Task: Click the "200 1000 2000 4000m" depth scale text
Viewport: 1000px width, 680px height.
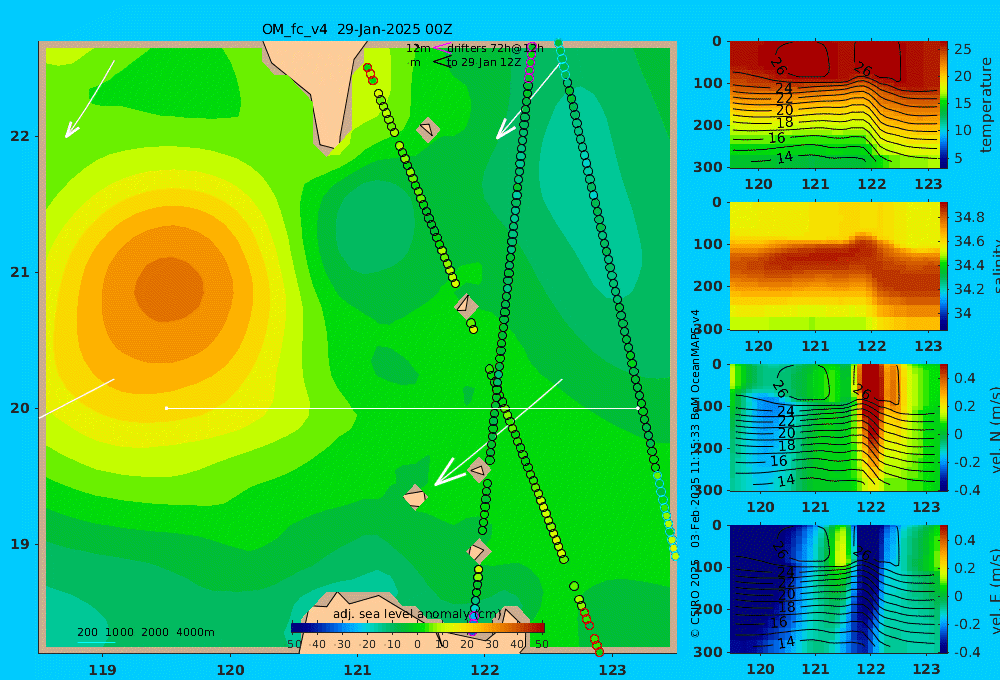Action: 146,632
